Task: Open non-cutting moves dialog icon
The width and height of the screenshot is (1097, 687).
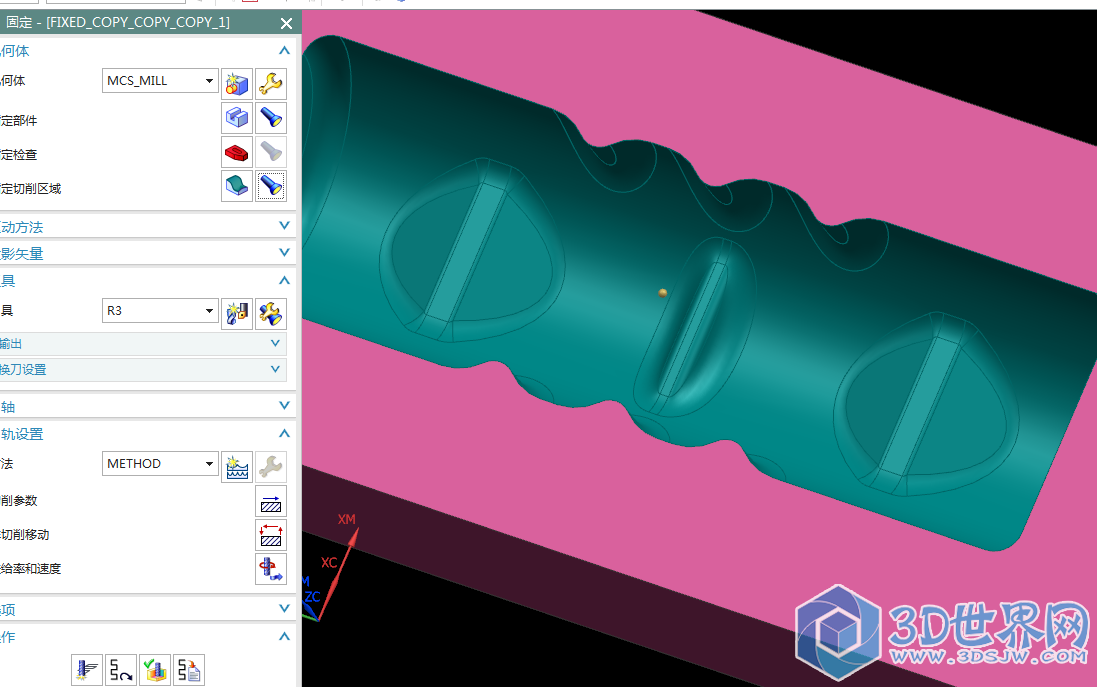Action: [271, 535]
